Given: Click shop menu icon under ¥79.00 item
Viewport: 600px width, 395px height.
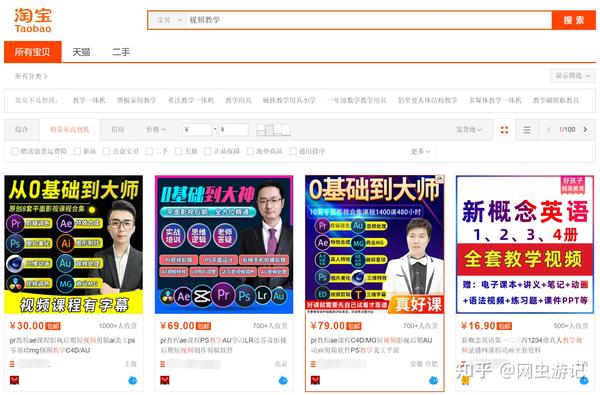Looking at the screenshot, I should click(313, 364).
